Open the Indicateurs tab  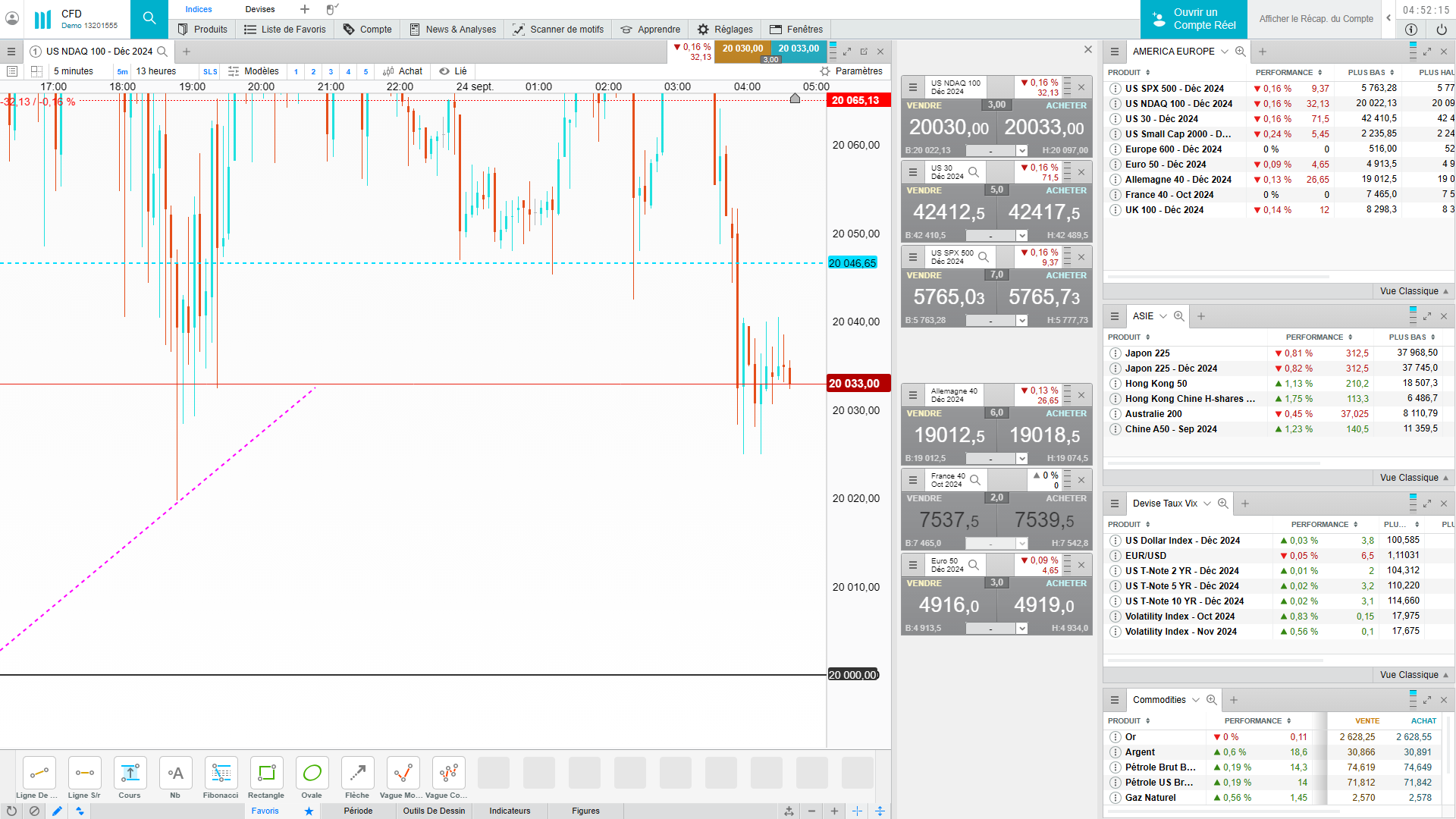[510, 811]
